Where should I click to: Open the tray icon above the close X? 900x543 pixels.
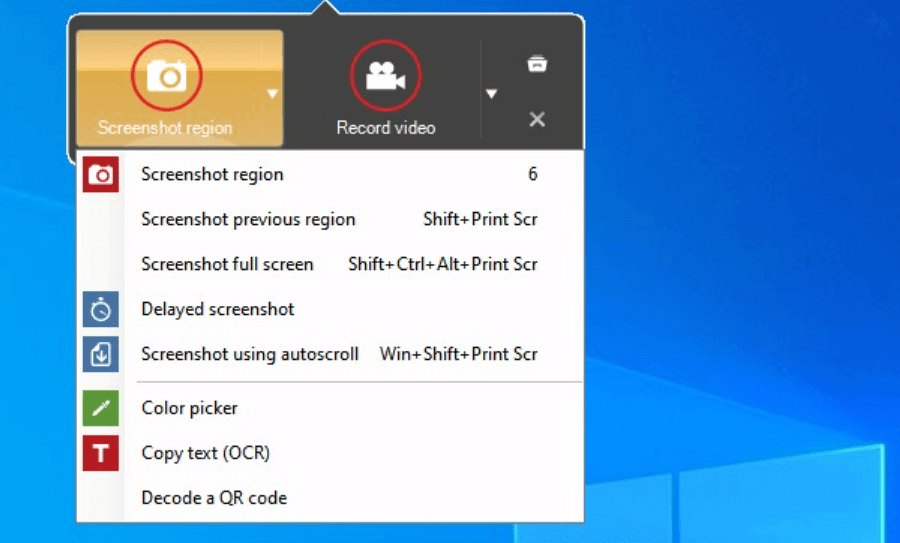pos(537,64)
